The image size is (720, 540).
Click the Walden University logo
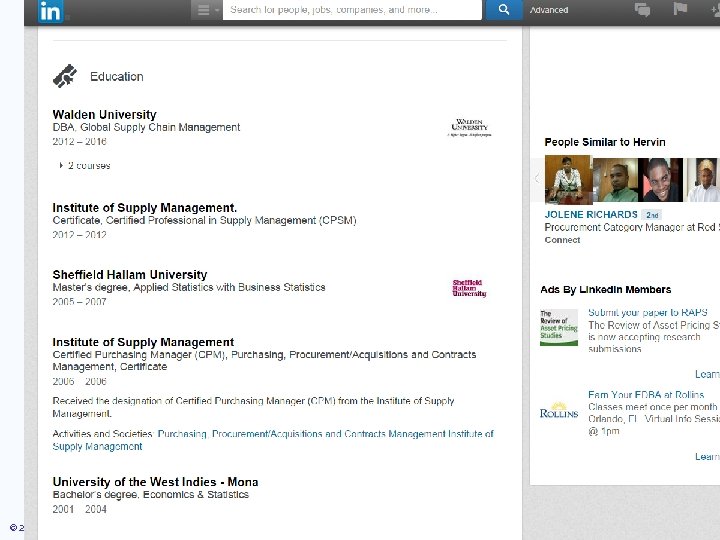(469, 127)
